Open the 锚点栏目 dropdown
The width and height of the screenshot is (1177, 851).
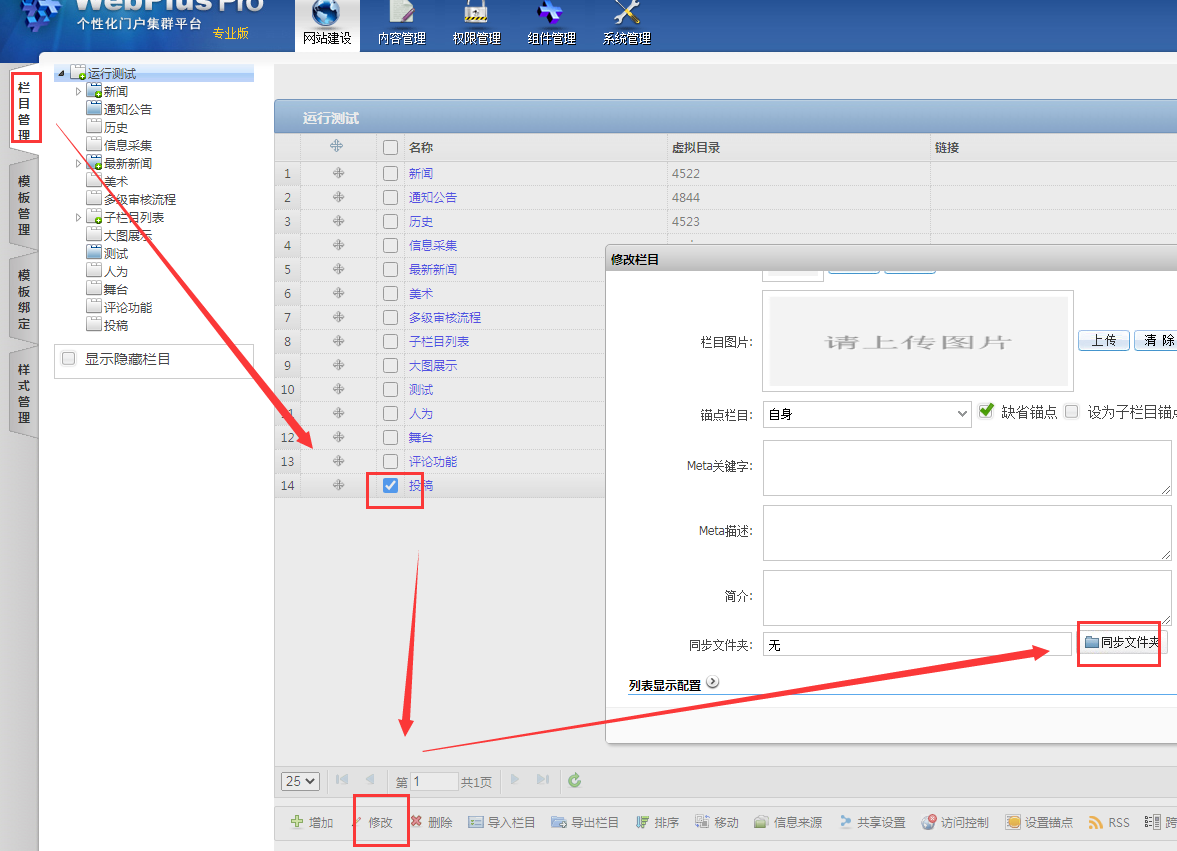[866, 414]
